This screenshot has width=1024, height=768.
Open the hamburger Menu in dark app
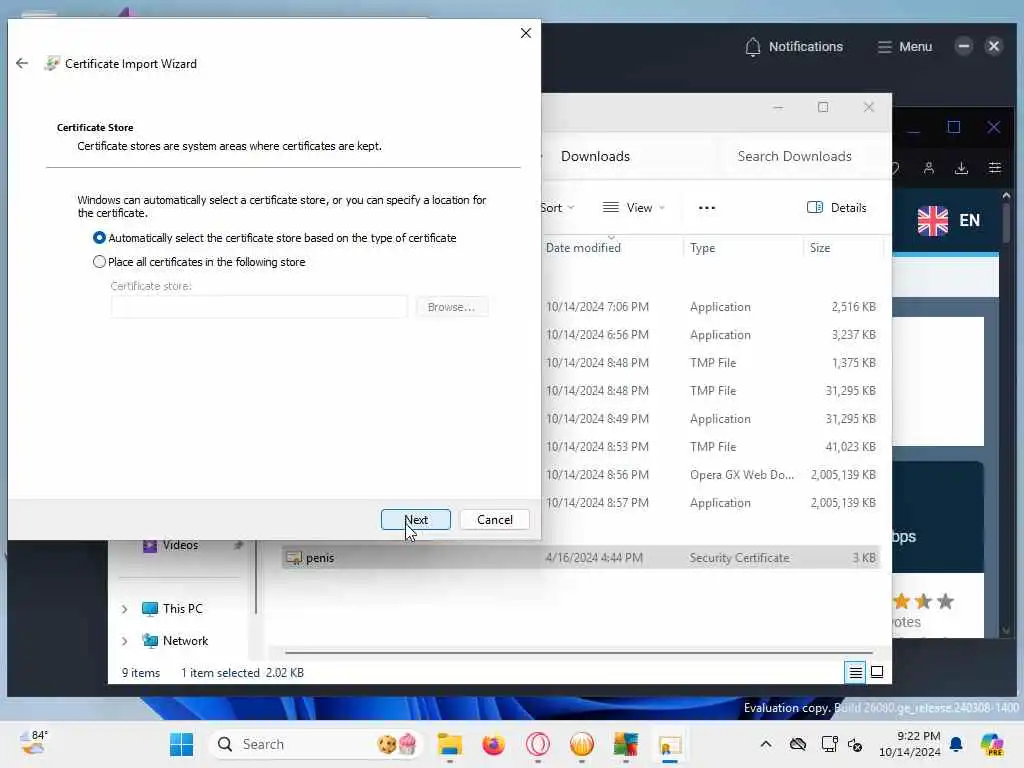(x=904, y=46)
